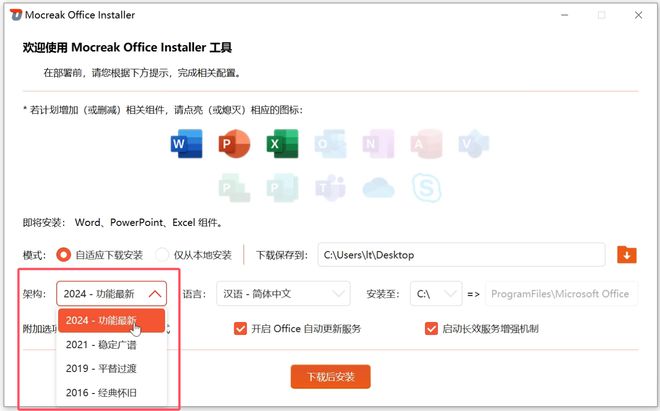This screenshot has width=660, height=411.
Task: Enable the Outlook component icon
Action: pos(330,144)
